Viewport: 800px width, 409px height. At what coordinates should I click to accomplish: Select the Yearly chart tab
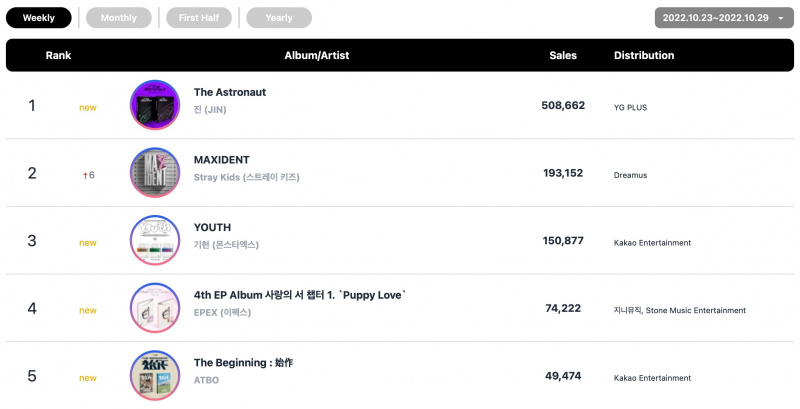(279, 18)
